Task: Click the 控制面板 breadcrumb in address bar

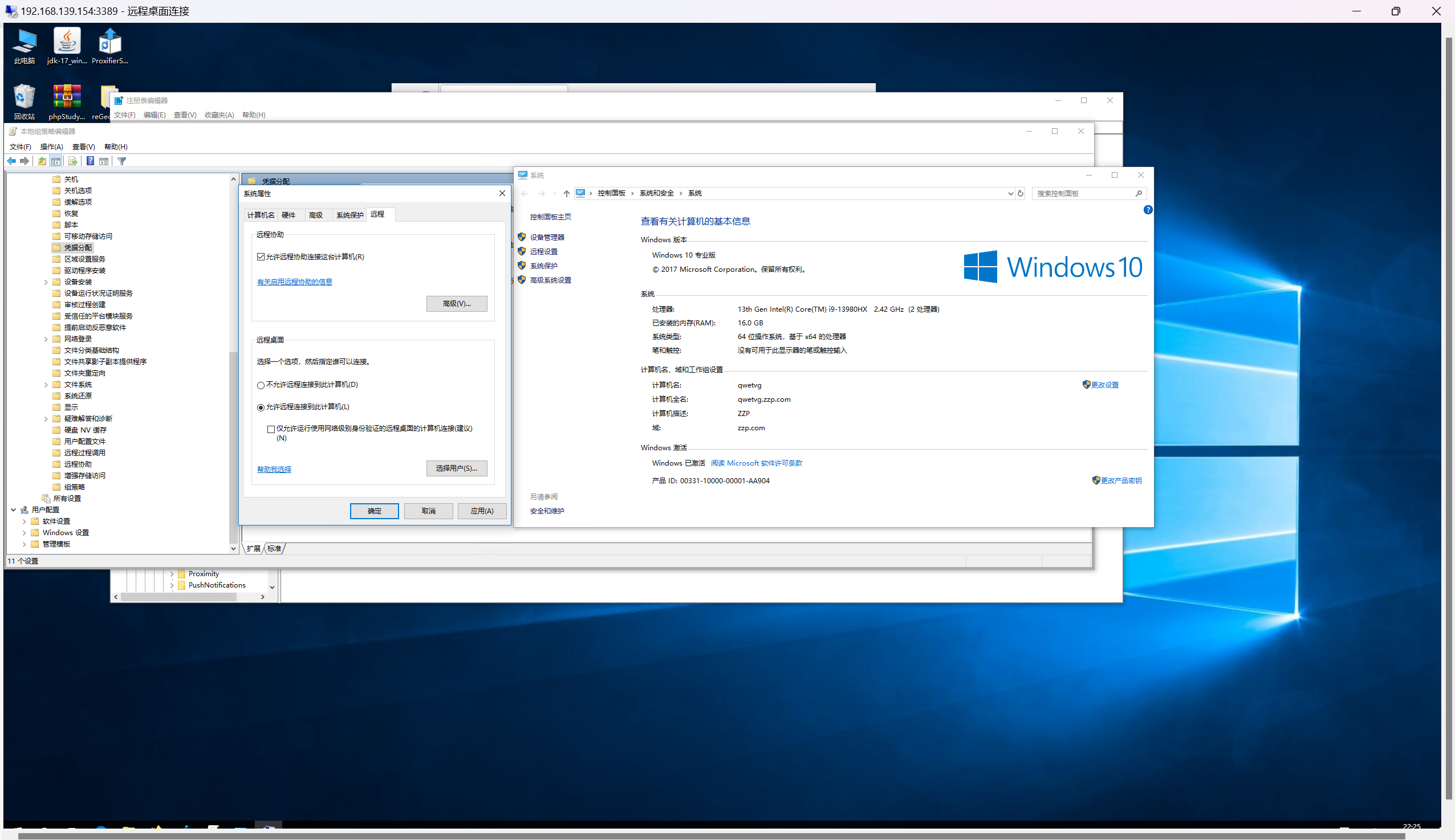Action: pos(611,193)
